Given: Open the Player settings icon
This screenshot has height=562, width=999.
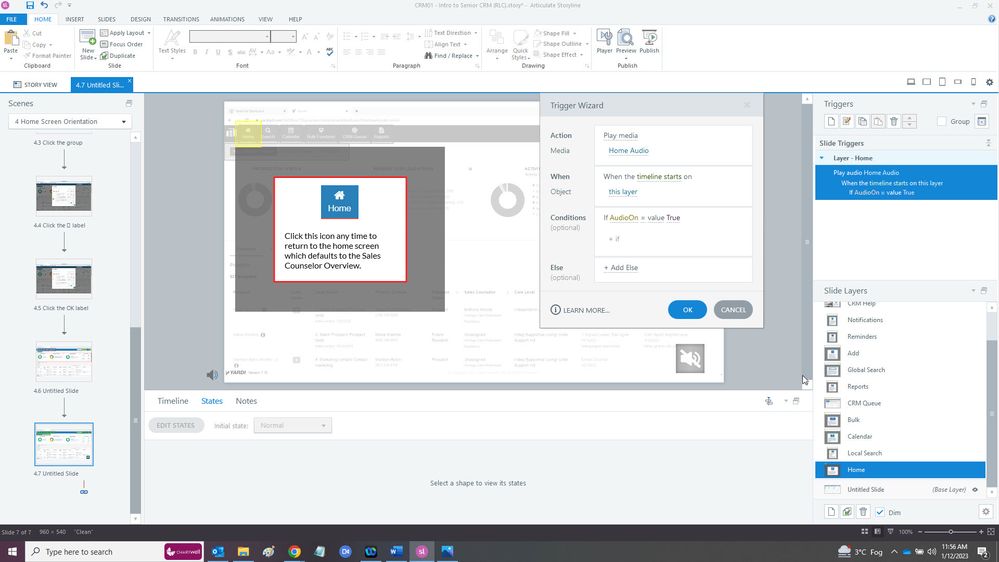Looking at the screenshot, I should point(604,40).
